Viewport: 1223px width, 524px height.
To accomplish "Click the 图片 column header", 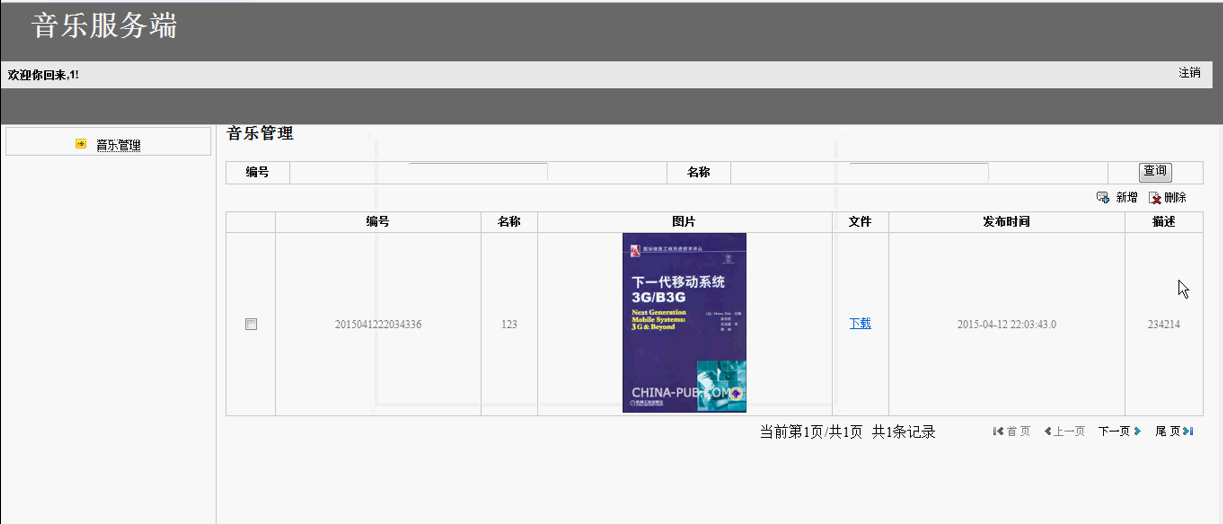I will click(684, 222).
